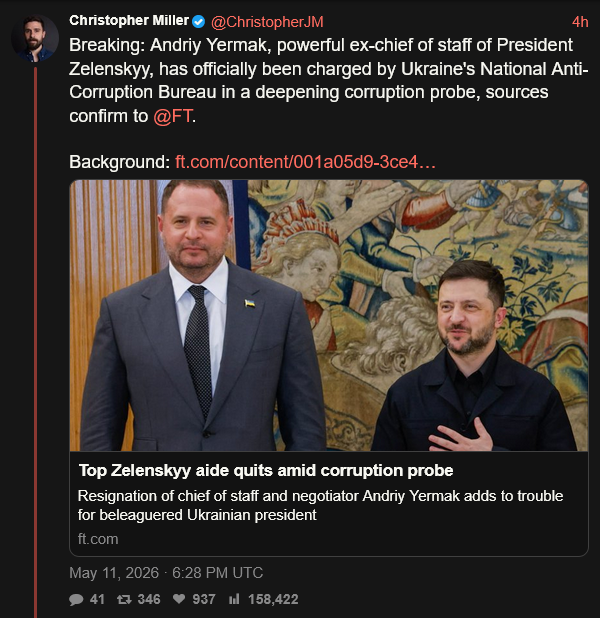Click the blue verified badge icon
Image resolution: width=600 pixels, height=618 pixels.
(199, 22)
